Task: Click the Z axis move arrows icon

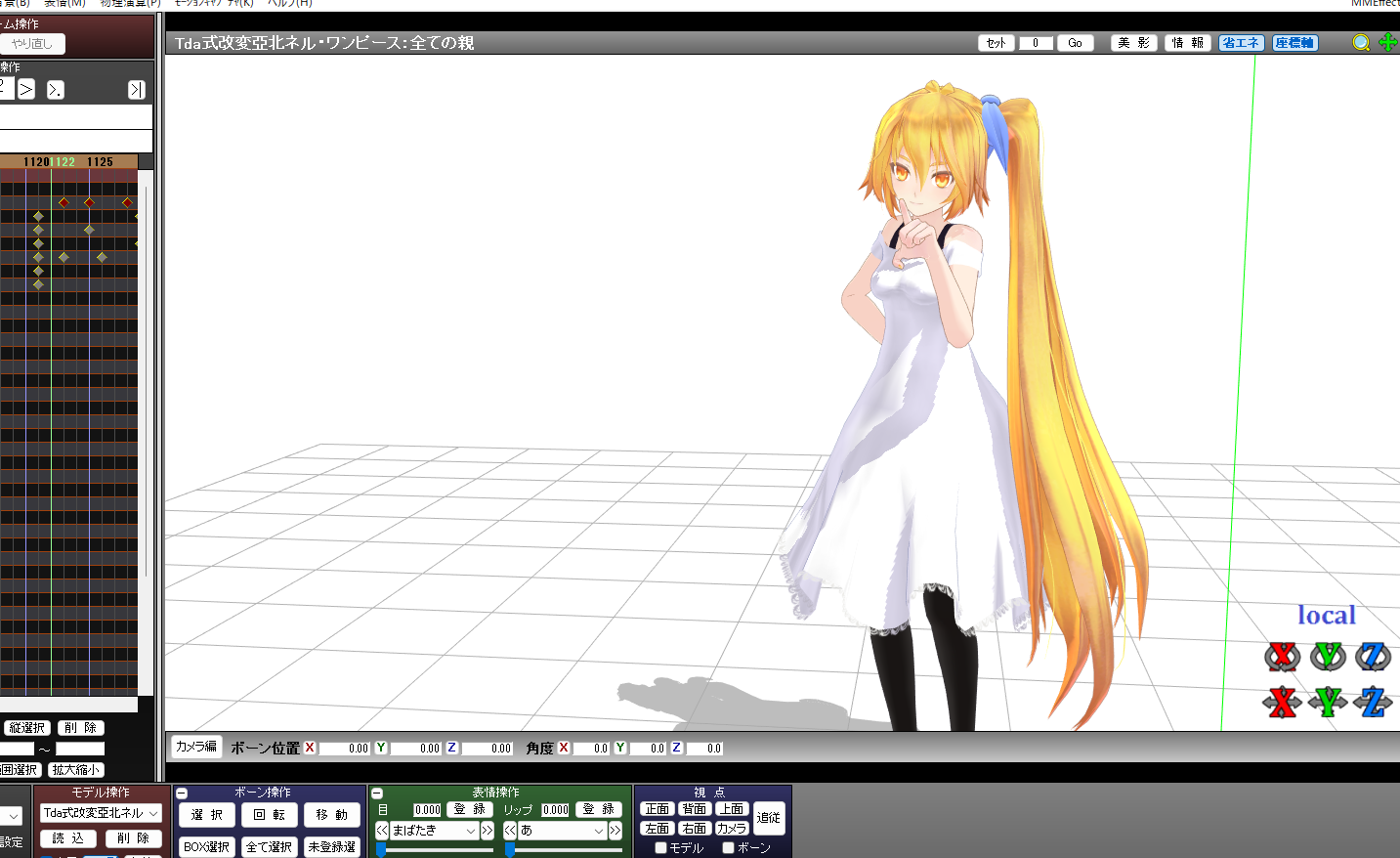Action: (1373, 702)
